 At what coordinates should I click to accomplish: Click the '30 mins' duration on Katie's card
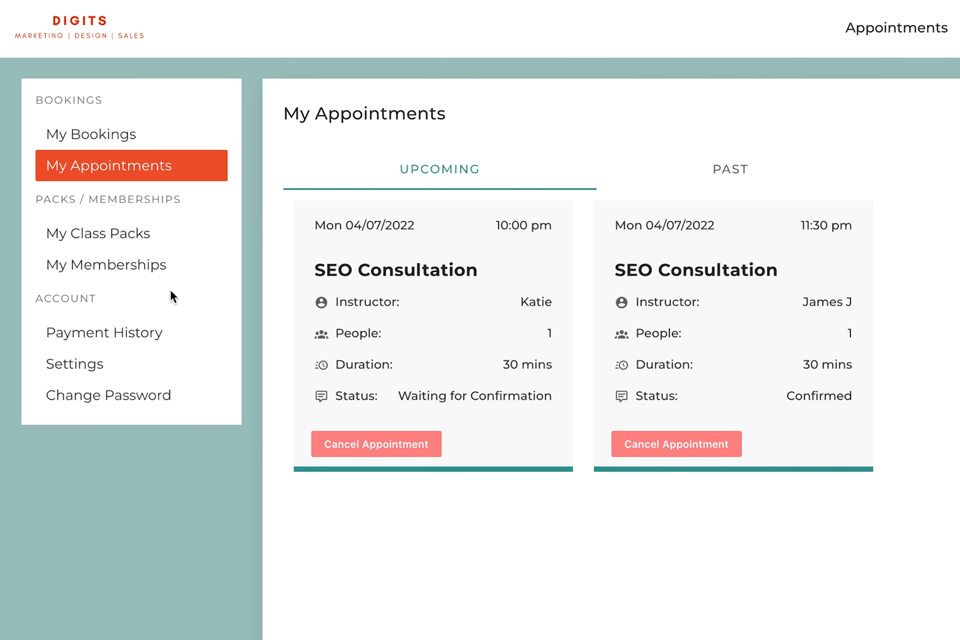tap(527, 364)
